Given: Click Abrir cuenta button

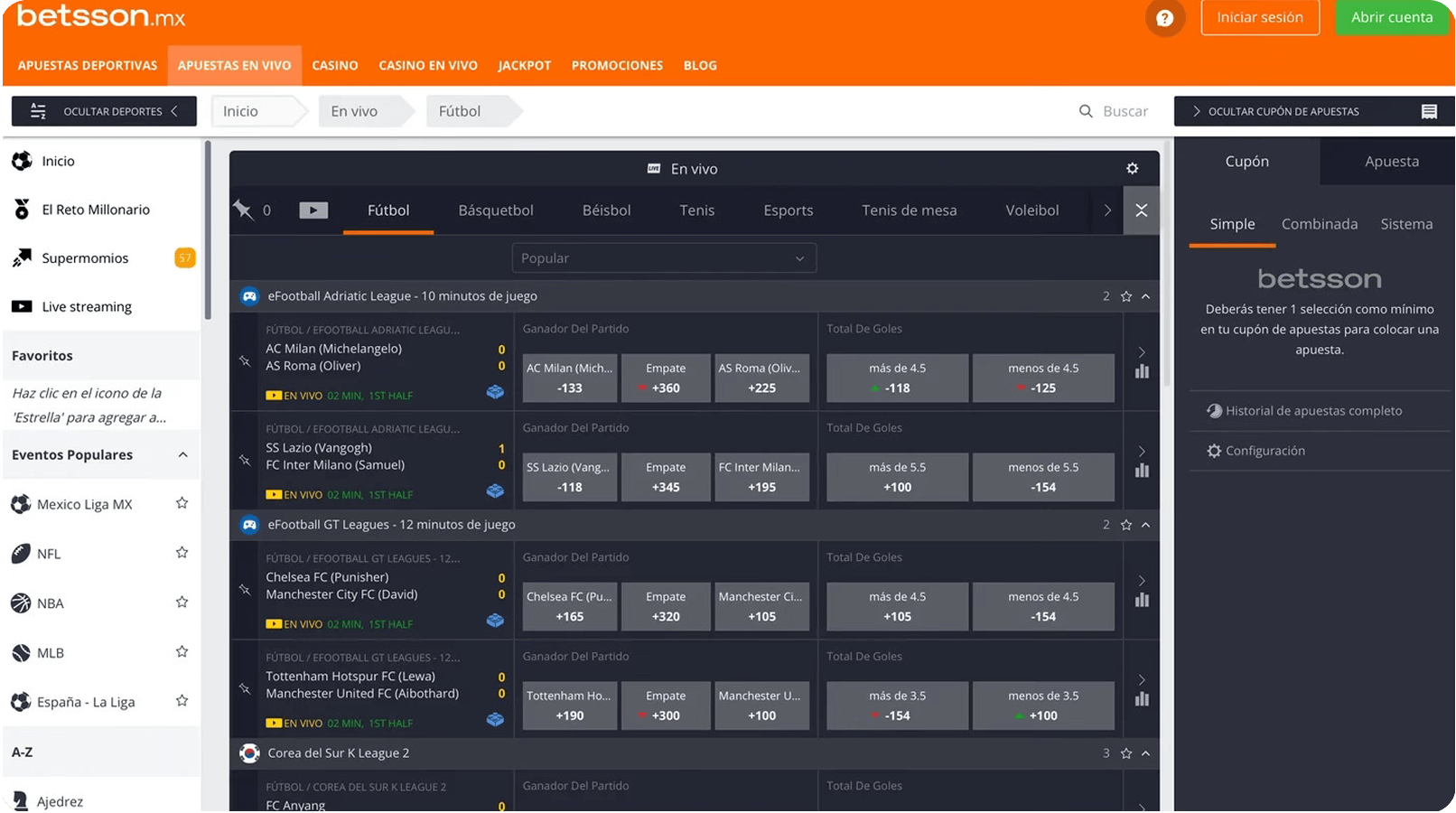Looking at the screenshot, I should 1392,17.
